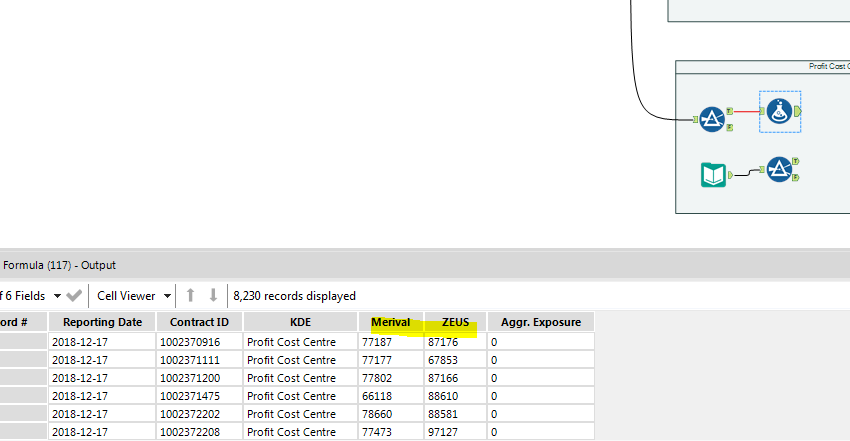Open the Cell Viewer dropdown
Screen dimensions: 850x441
point(168,296)
